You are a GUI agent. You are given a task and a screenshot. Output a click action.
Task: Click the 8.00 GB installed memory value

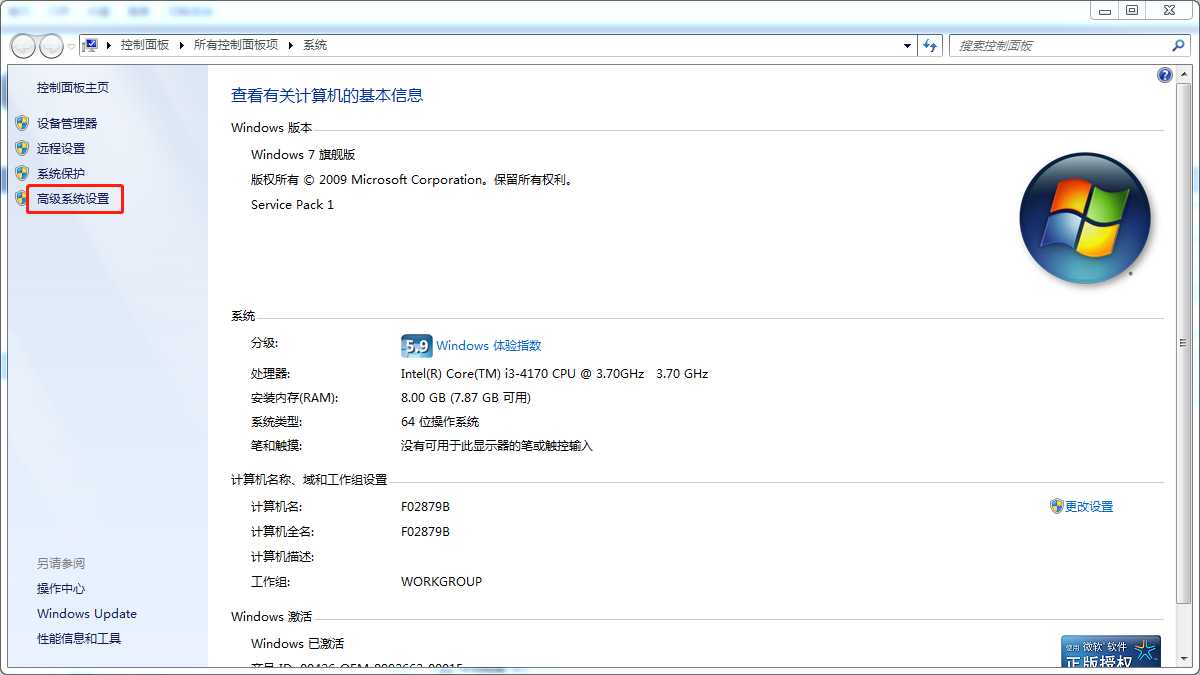tap(466, 398)
